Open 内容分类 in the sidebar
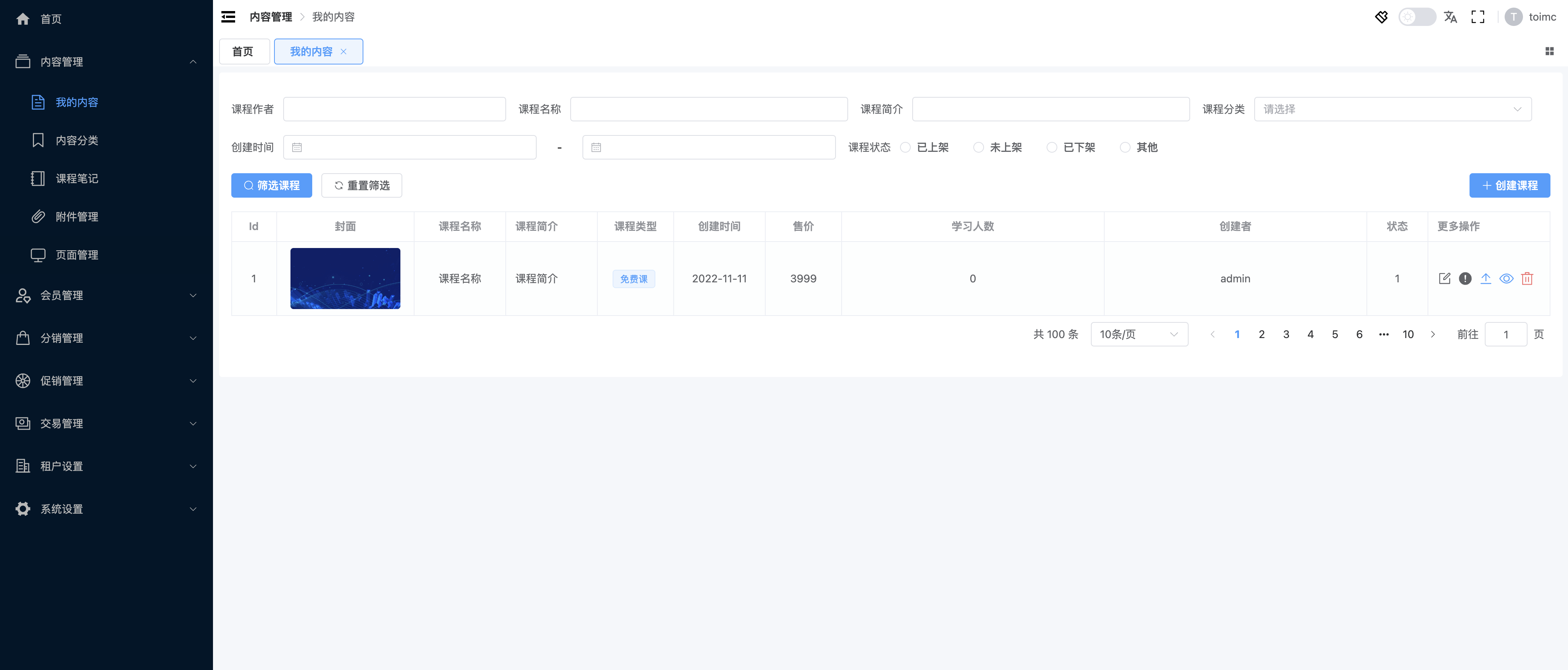Viewport: 1568px width, 670px height. [x=77, y=140]
